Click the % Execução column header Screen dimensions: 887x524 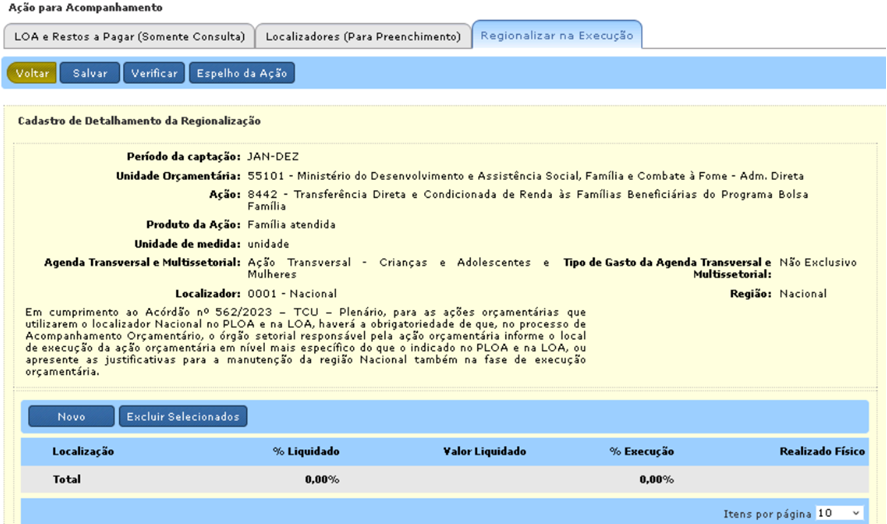[641, 452]
